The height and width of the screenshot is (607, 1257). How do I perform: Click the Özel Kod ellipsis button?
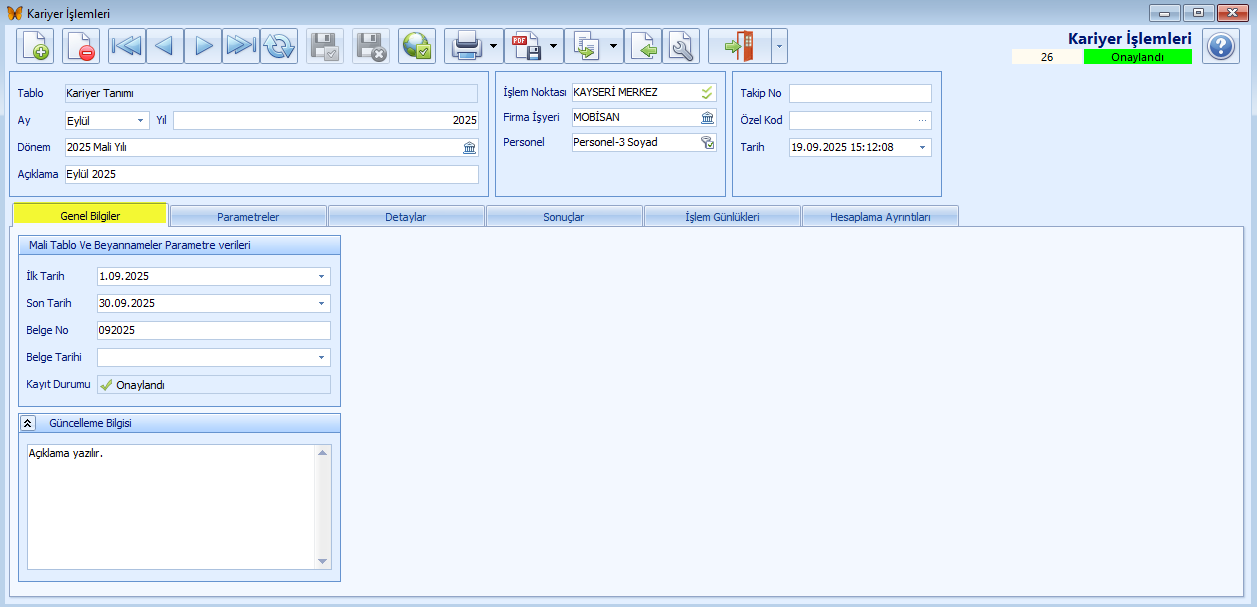click(x=922, y=120)
